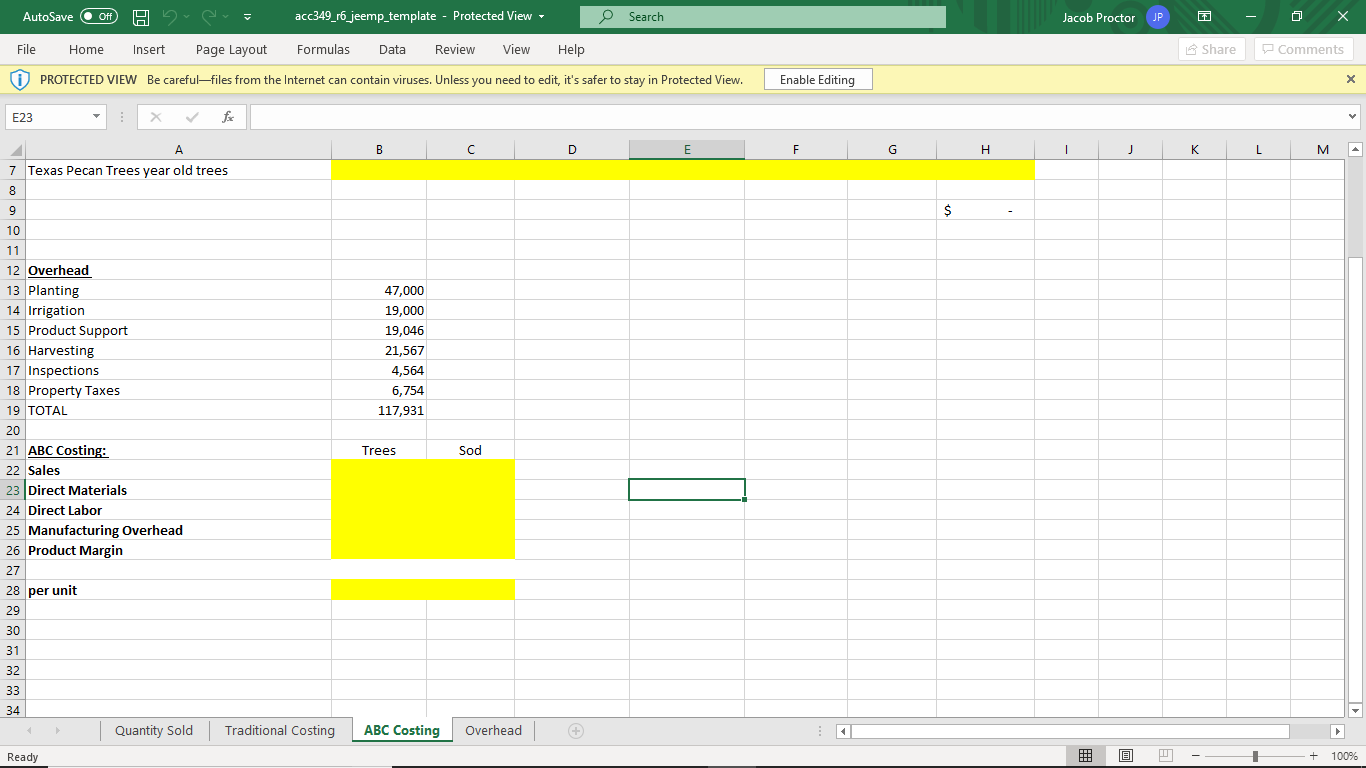This screenshot has height=768, width=1366.
Task: Click the Save icon in title bar
Action: (142, 17)
